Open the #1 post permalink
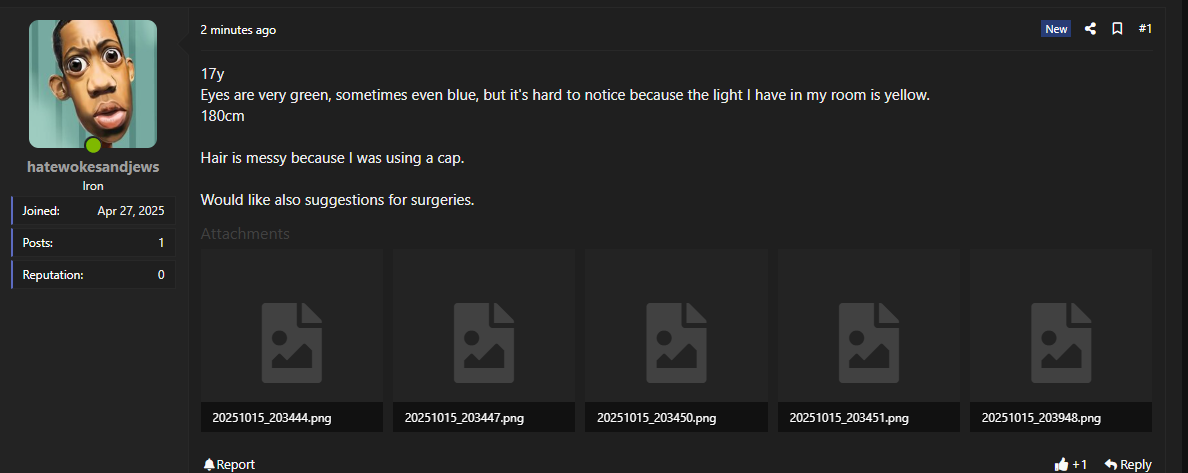This screenshot has width=1188, height=473. (1145, 29)
